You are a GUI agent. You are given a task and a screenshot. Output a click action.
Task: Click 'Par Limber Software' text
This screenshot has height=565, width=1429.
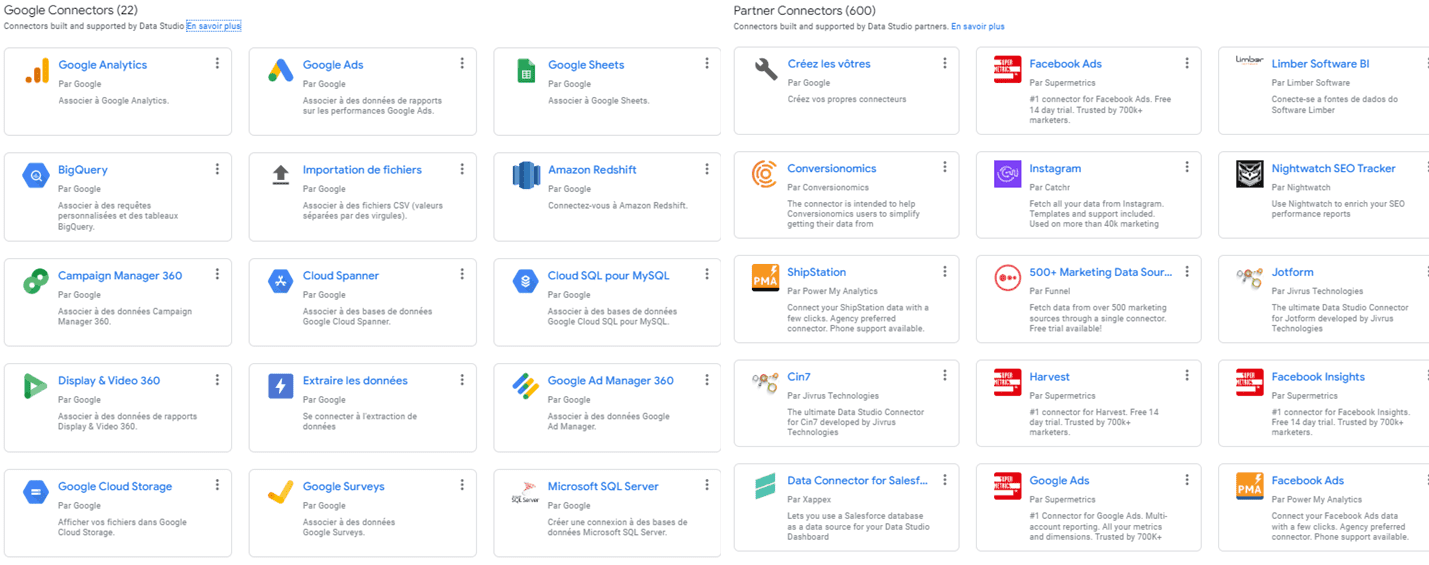pos(1310,83)
